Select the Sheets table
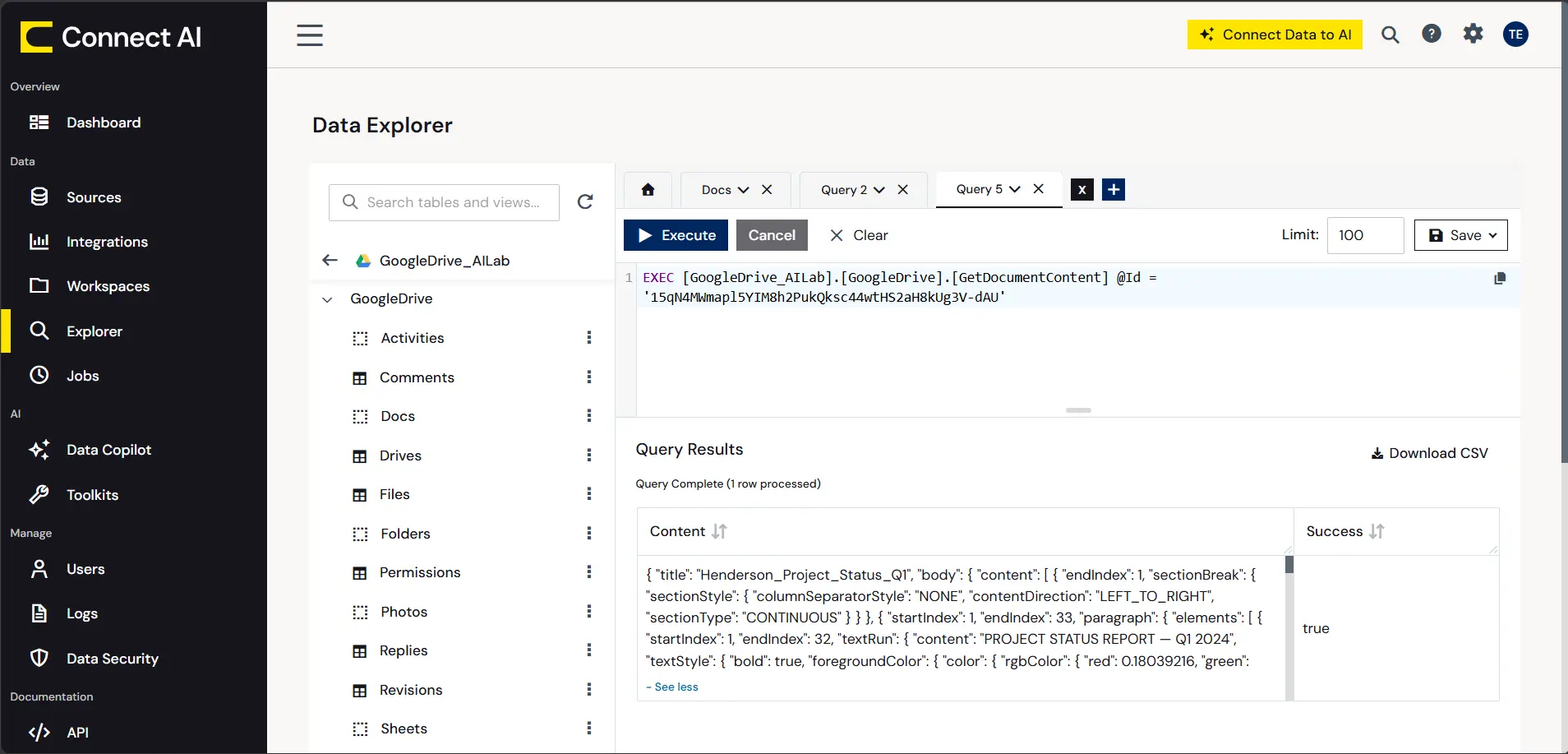This screenshot has width=1568, height=754. pyautogui.click(x=404, y=729)
